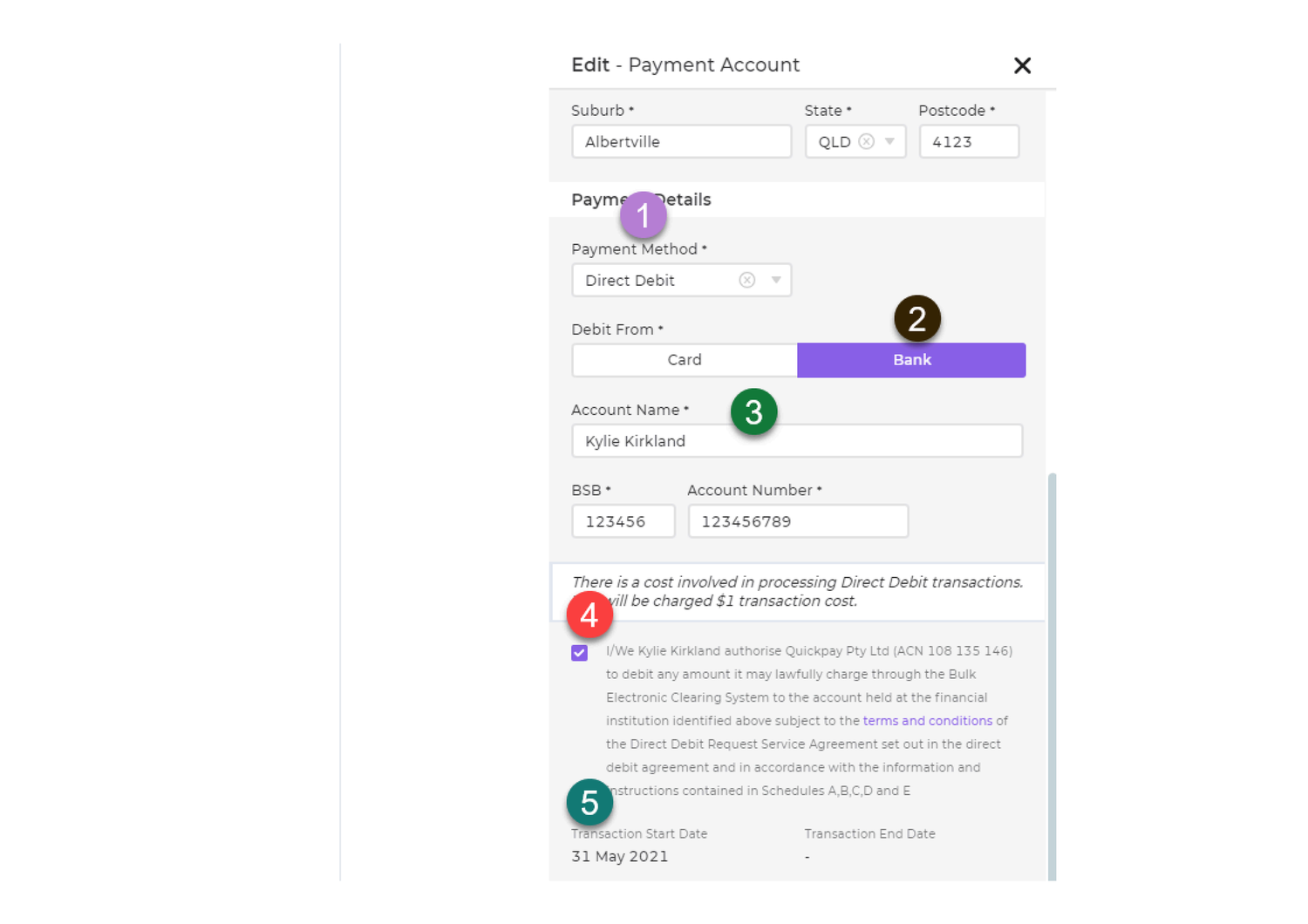Screen dimensions: 1308x924
Task: Open the State dropdown arrow
Action: pos(889,140)
